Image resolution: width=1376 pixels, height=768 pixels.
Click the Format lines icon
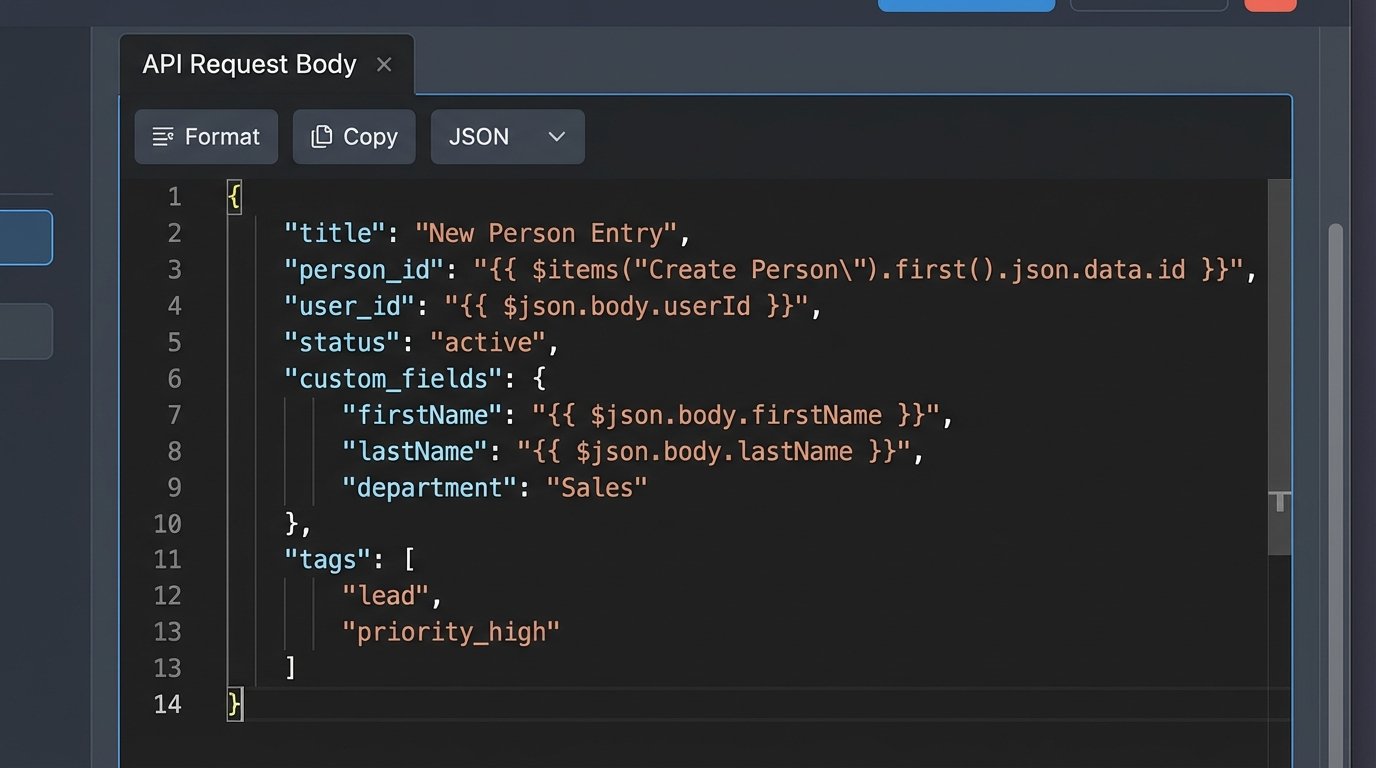[x=163, y=137]
